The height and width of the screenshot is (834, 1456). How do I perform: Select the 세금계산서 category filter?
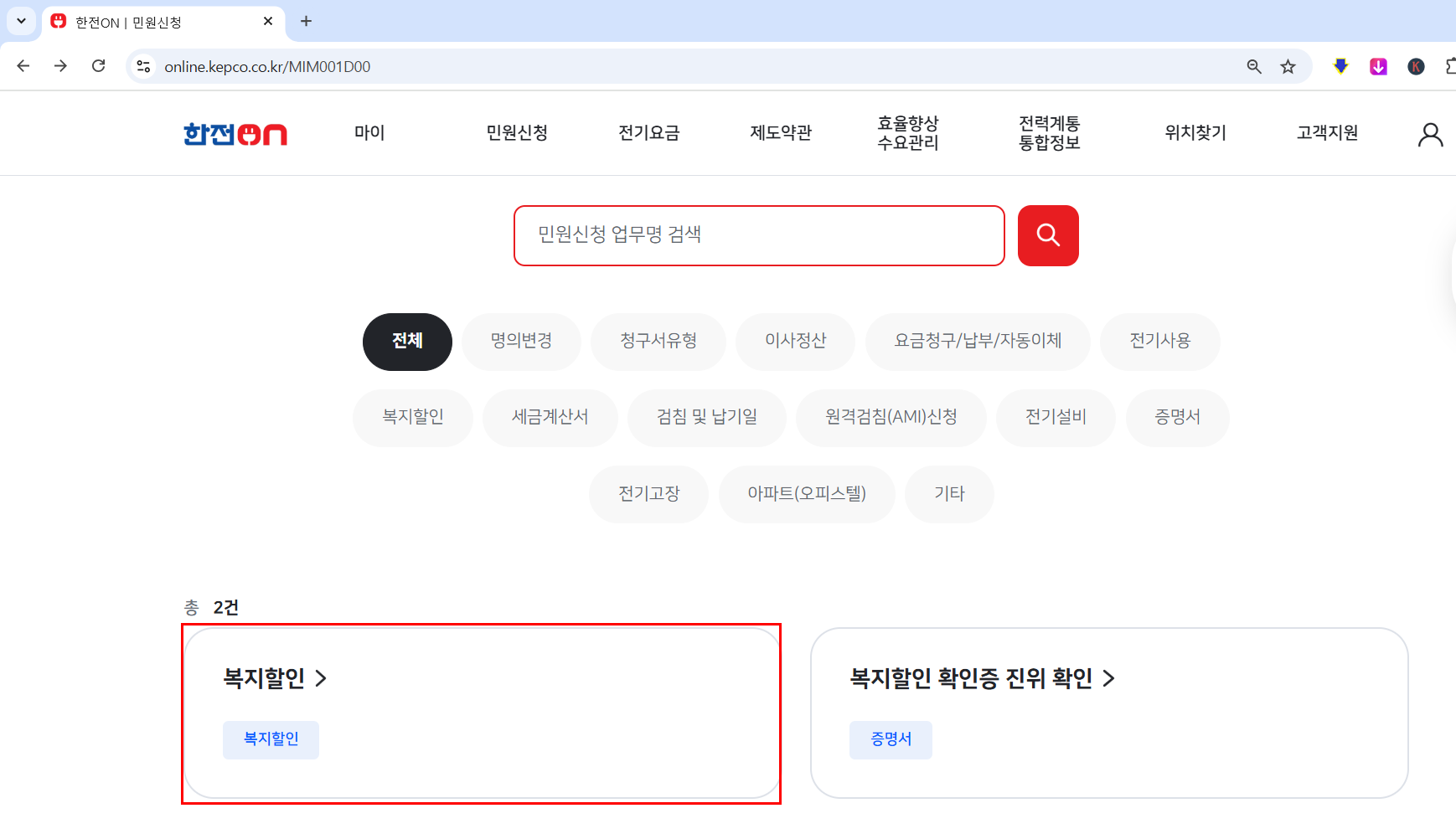(550, 418)
